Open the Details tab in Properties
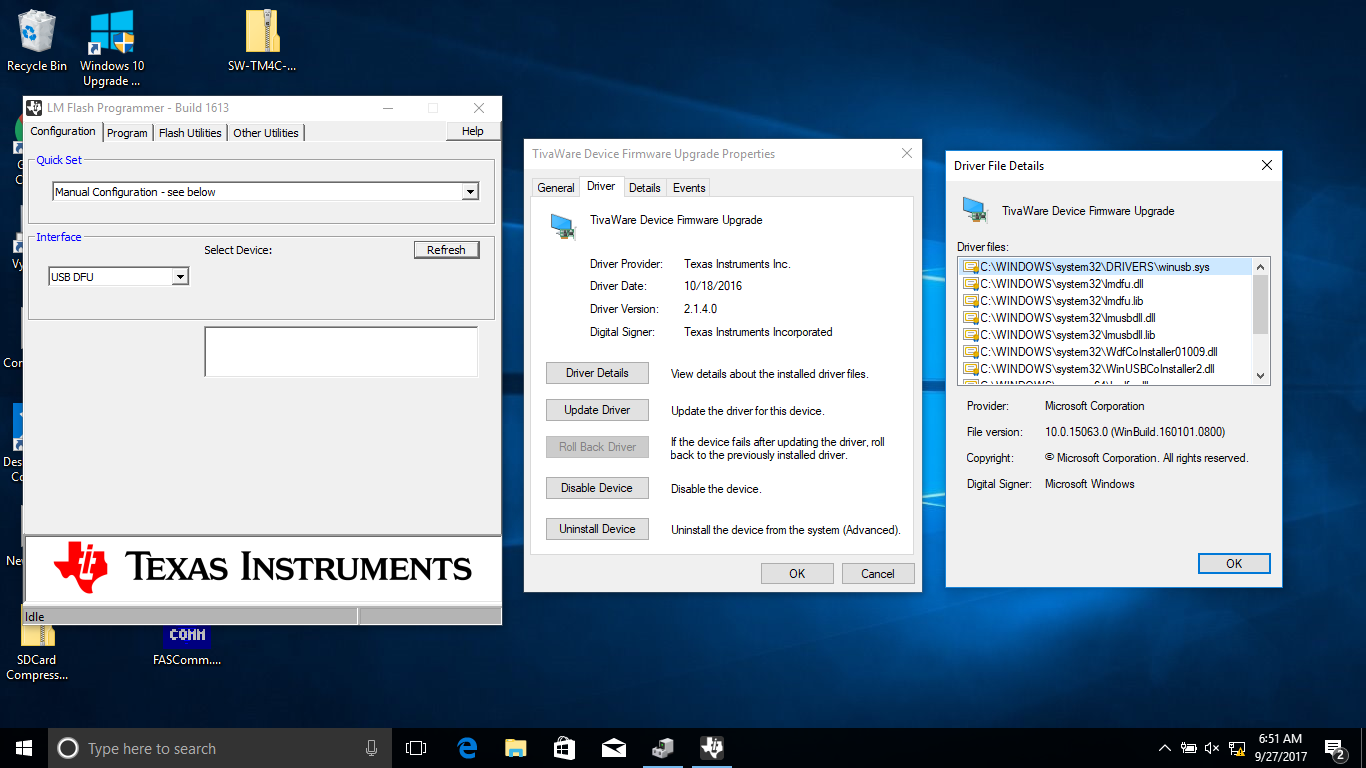This screenshot has height=768, width=1366. [645, 188]
